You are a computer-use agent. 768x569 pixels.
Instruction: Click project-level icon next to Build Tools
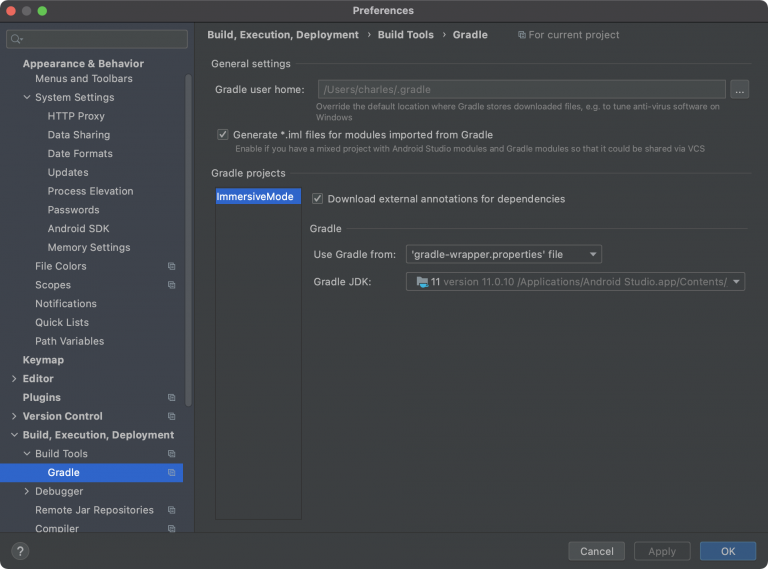pyautogui.click(x=171, y=454)
